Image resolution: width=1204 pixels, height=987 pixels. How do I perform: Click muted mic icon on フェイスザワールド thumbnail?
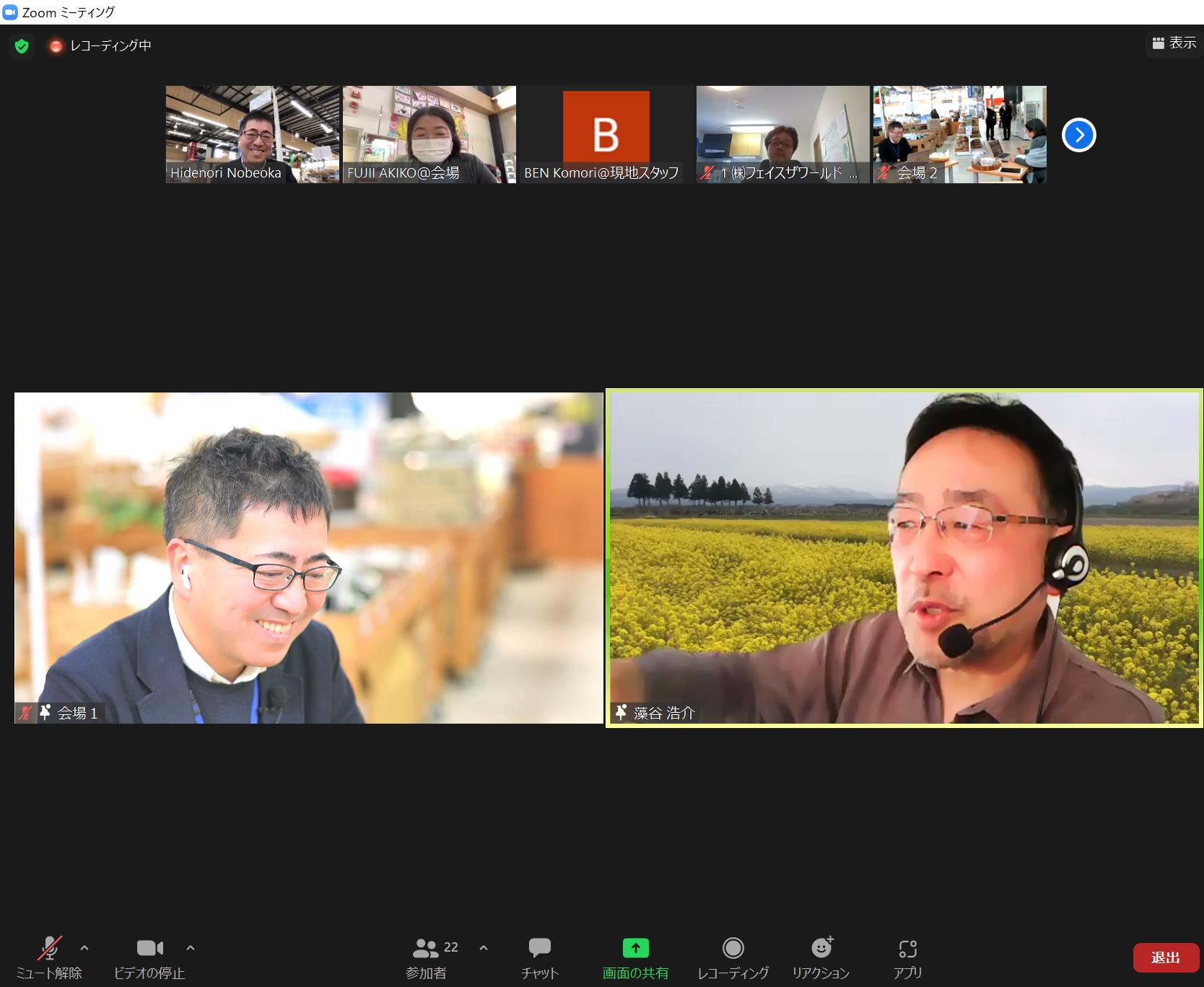(707, 172)
